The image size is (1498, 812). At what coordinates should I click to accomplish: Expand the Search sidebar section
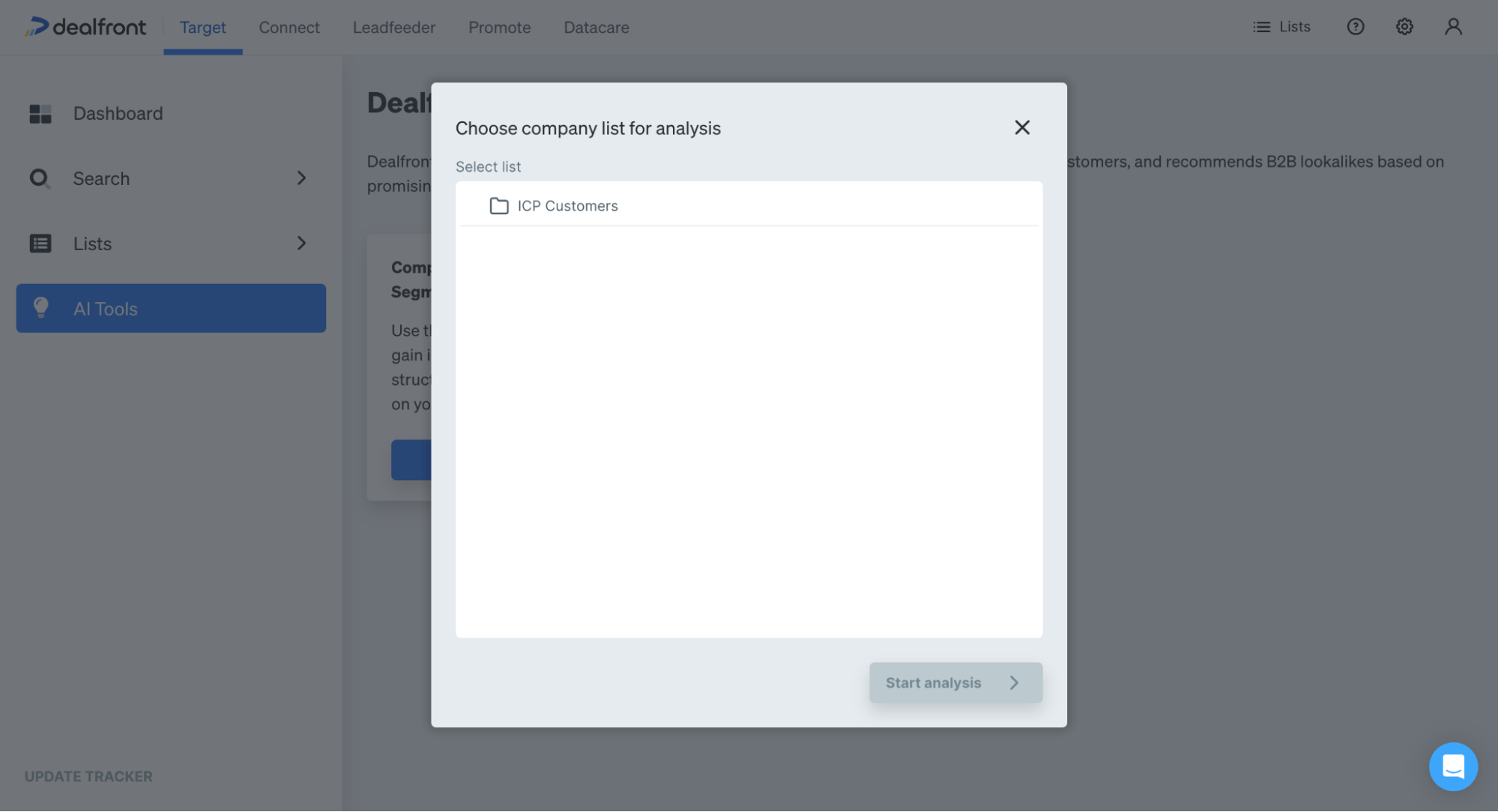301,178
